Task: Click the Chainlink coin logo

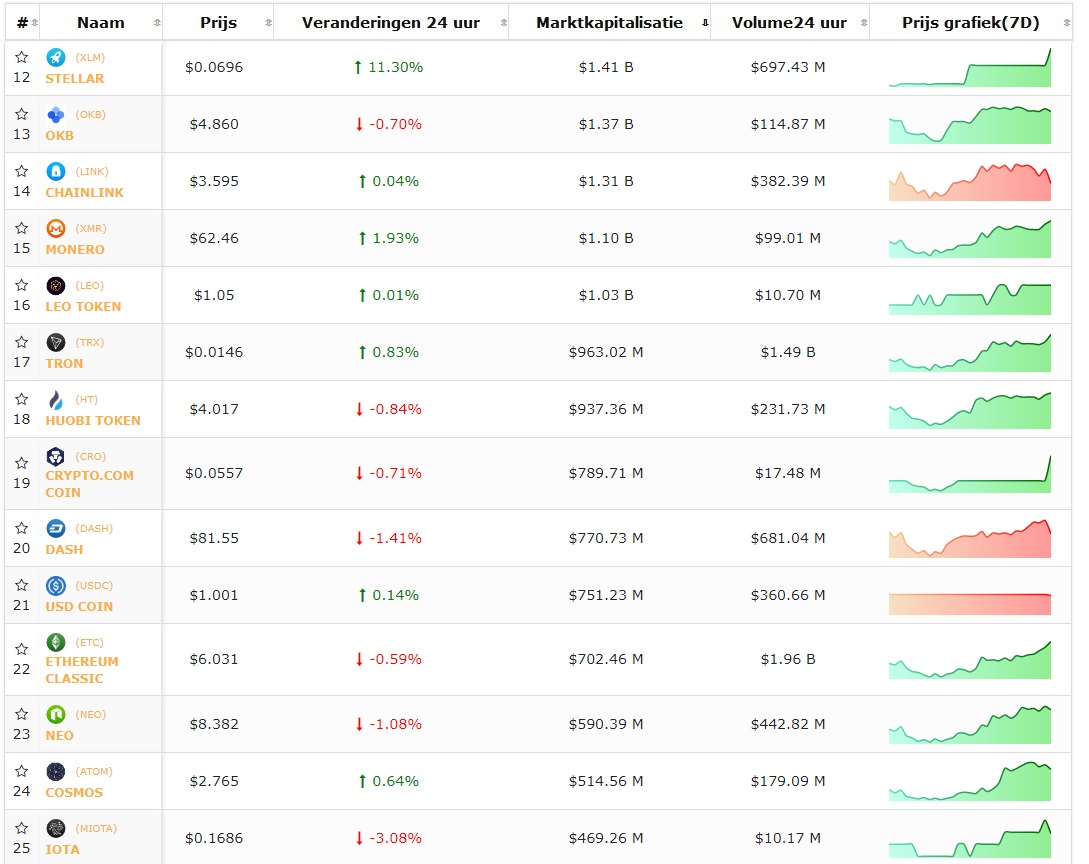Action: click(x=55, y=172)
